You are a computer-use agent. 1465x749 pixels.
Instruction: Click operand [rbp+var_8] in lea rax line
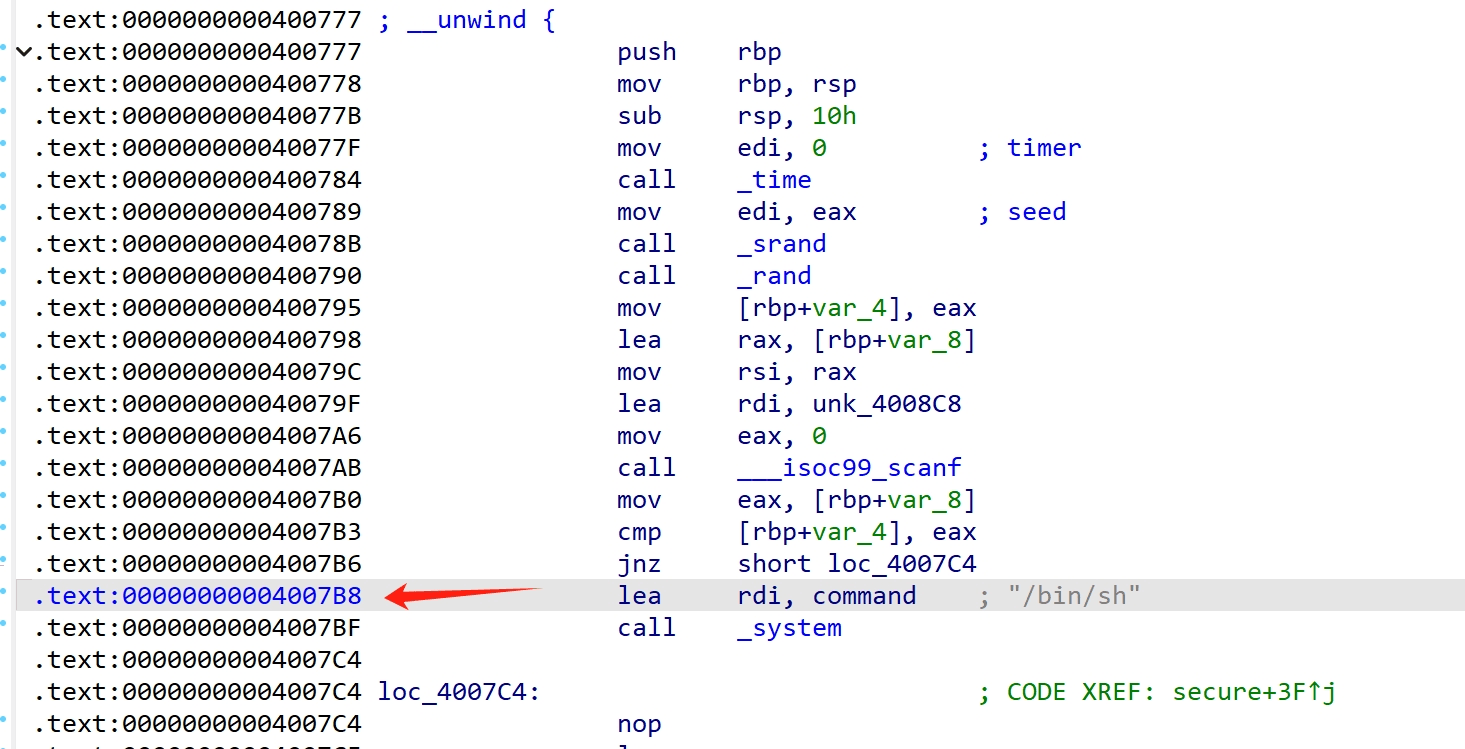tap(894, 340)
